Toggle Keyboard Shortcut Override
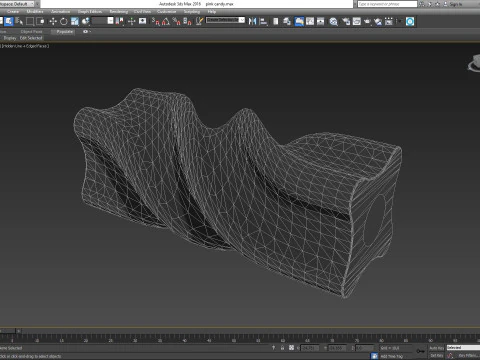This screenshot has height=360, width=480. (143, 22)
